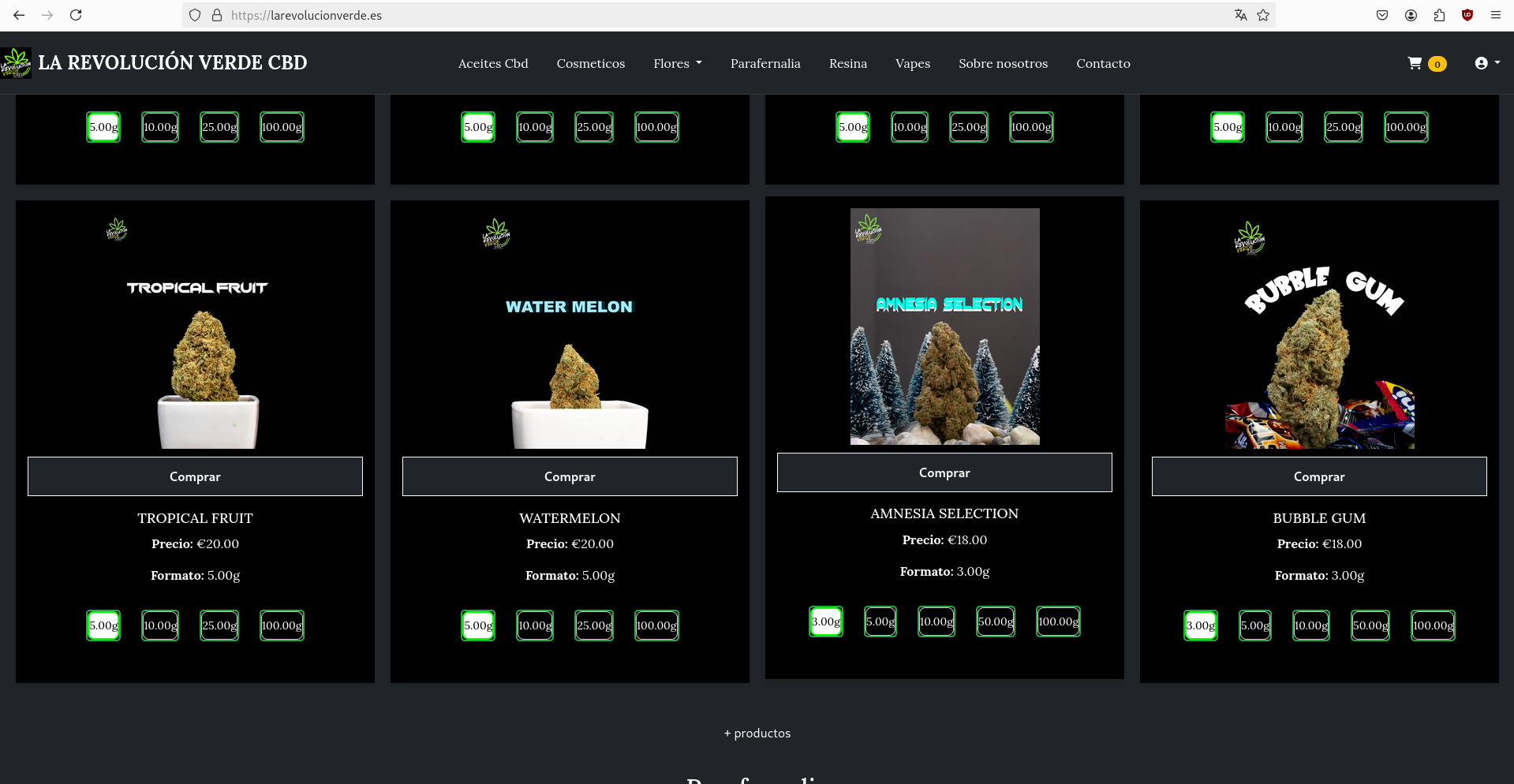Select 10.00g format for Tropical Fruit
This screenshot has height=784, width=1514.
click(160, 625)
